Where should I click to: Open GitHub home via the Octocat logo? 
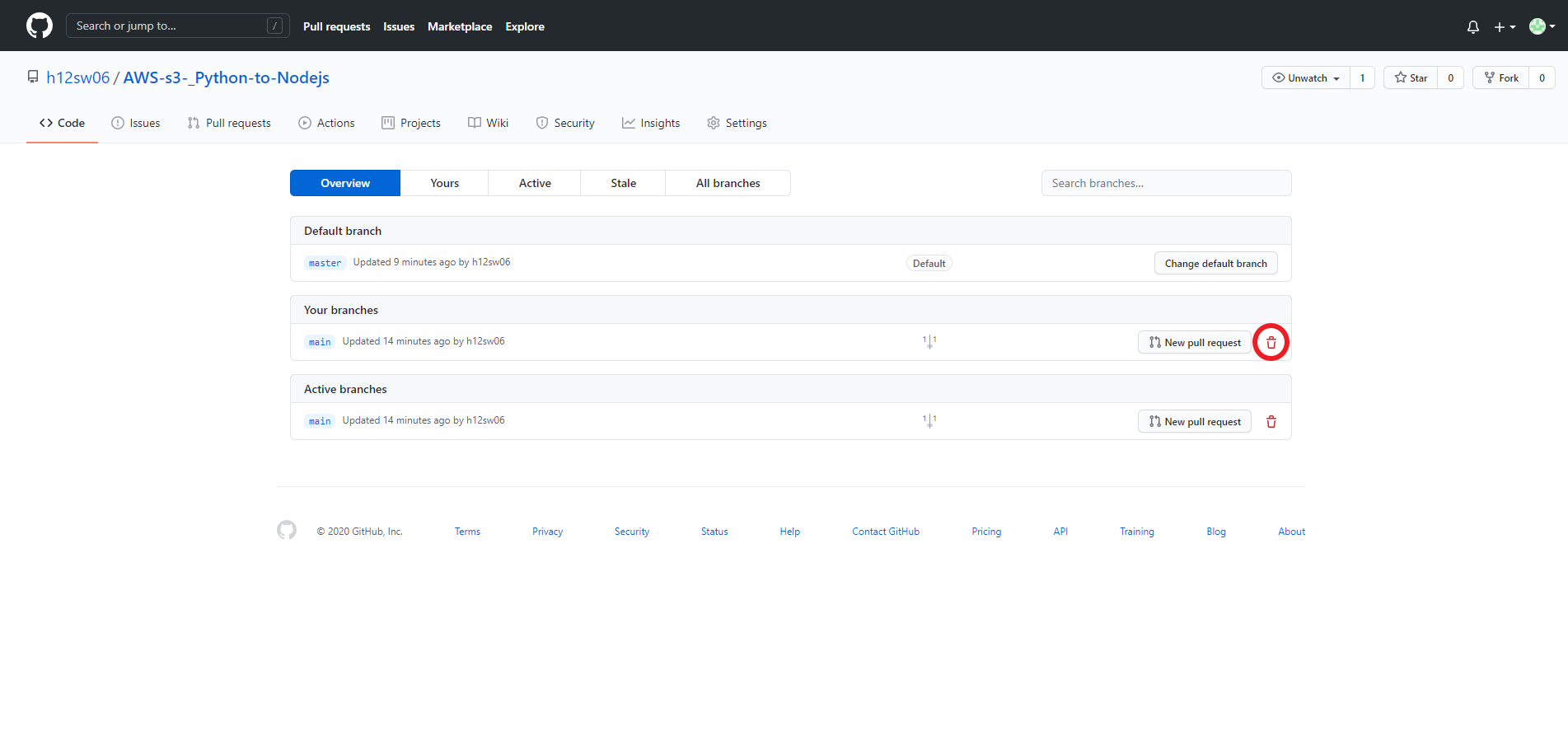point(40,26)
